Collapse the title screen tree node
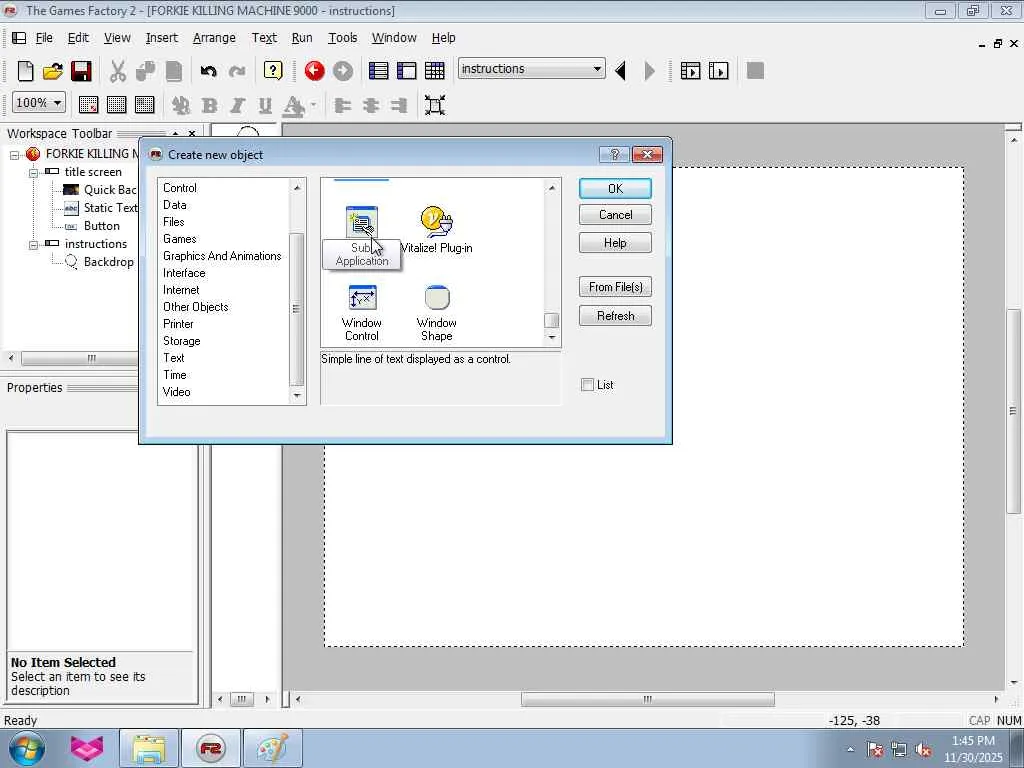Screen dimensions: 1024x768 [33, 172]
